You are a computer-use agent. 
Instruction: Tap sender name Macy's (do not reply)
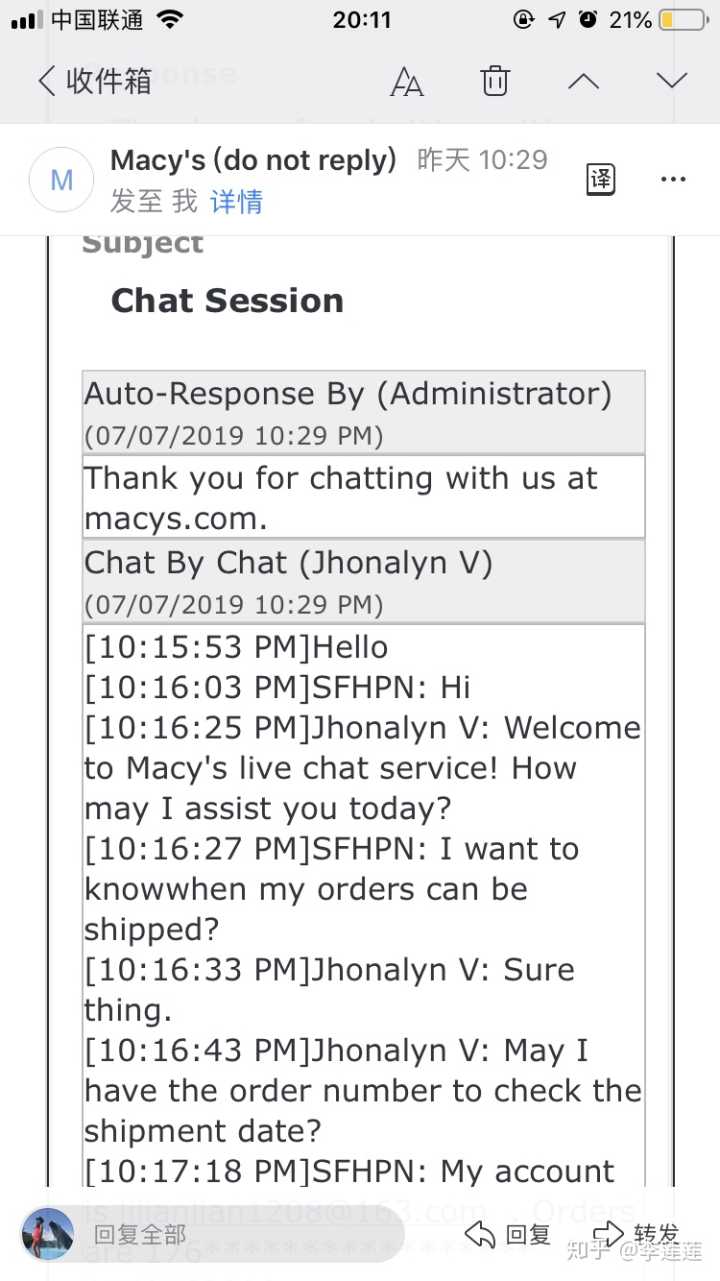point(253,160)
